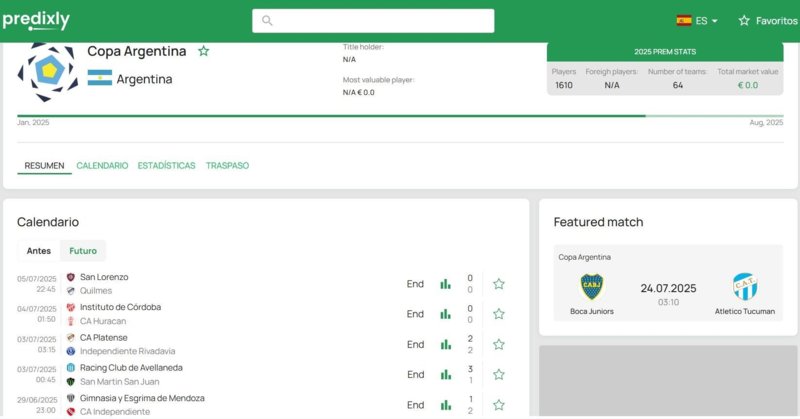Favorite the CA Platense match
Image resolution: width=800 pixels, height=419 pixels.
click(x=499, y=344)
